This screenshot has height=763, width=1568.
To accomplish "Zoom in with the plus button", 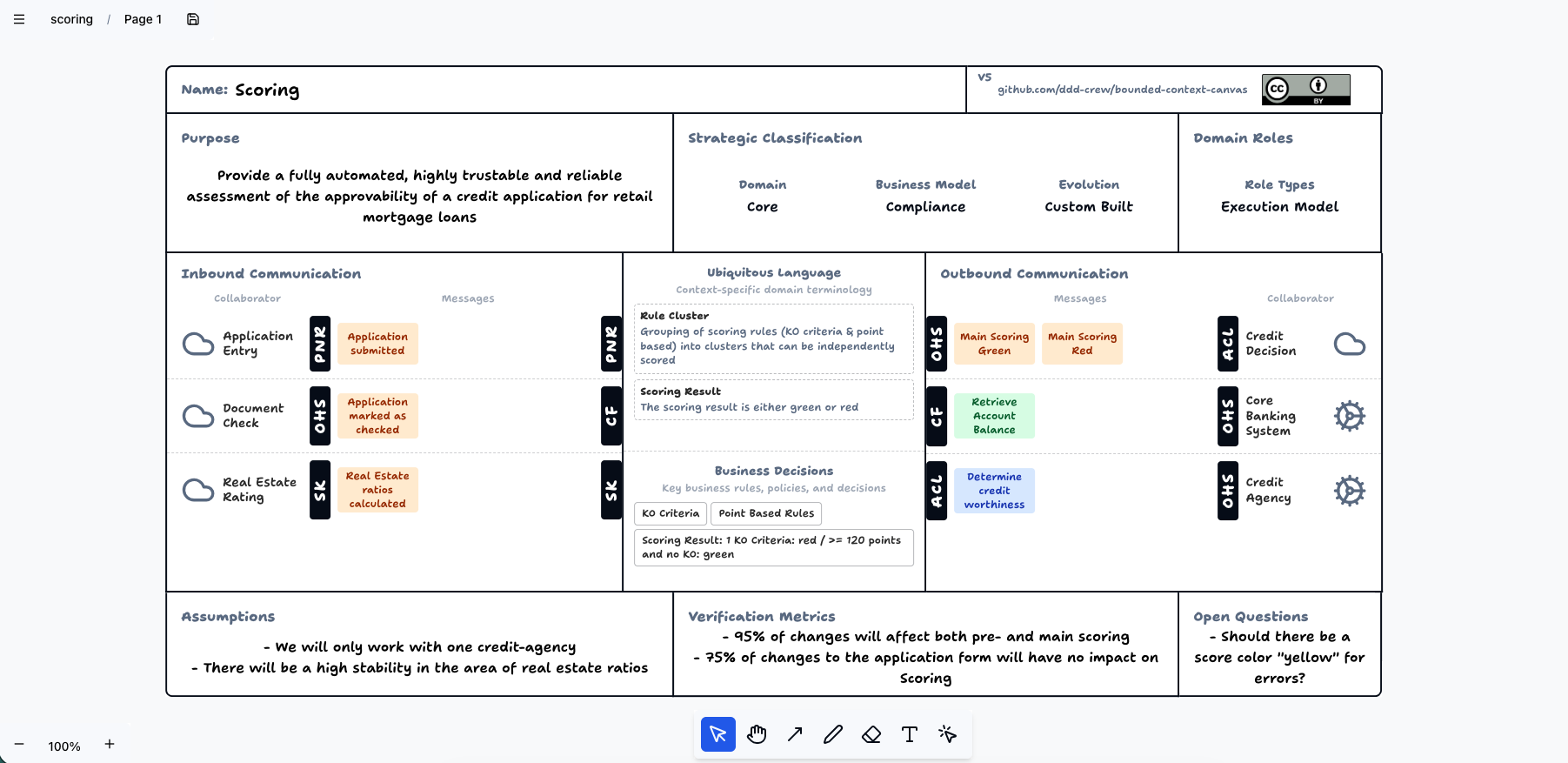I will (110, 744).
